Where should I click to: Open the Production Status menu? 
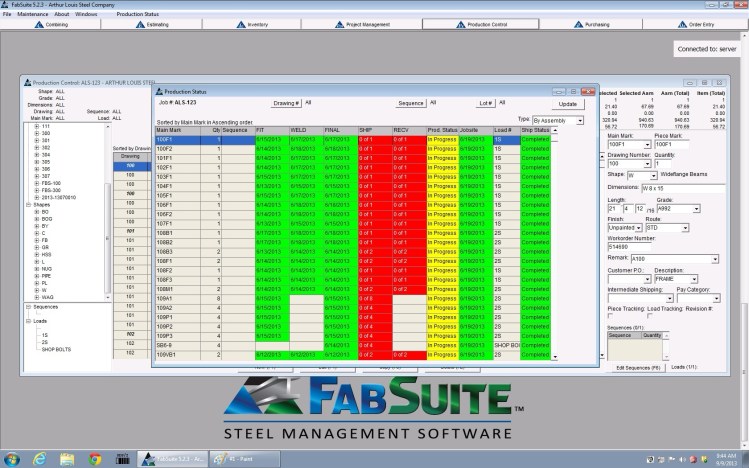click(x=137, y=15)
